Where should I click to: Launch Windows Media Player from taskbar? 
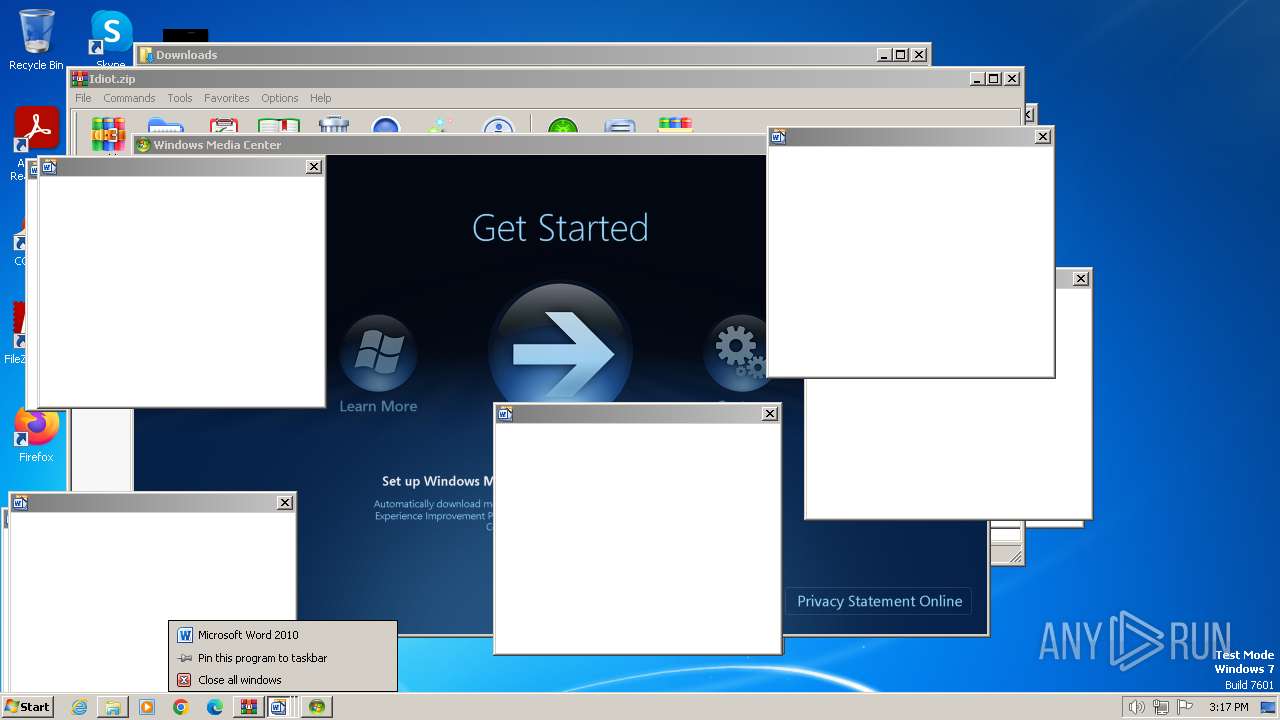147,707
